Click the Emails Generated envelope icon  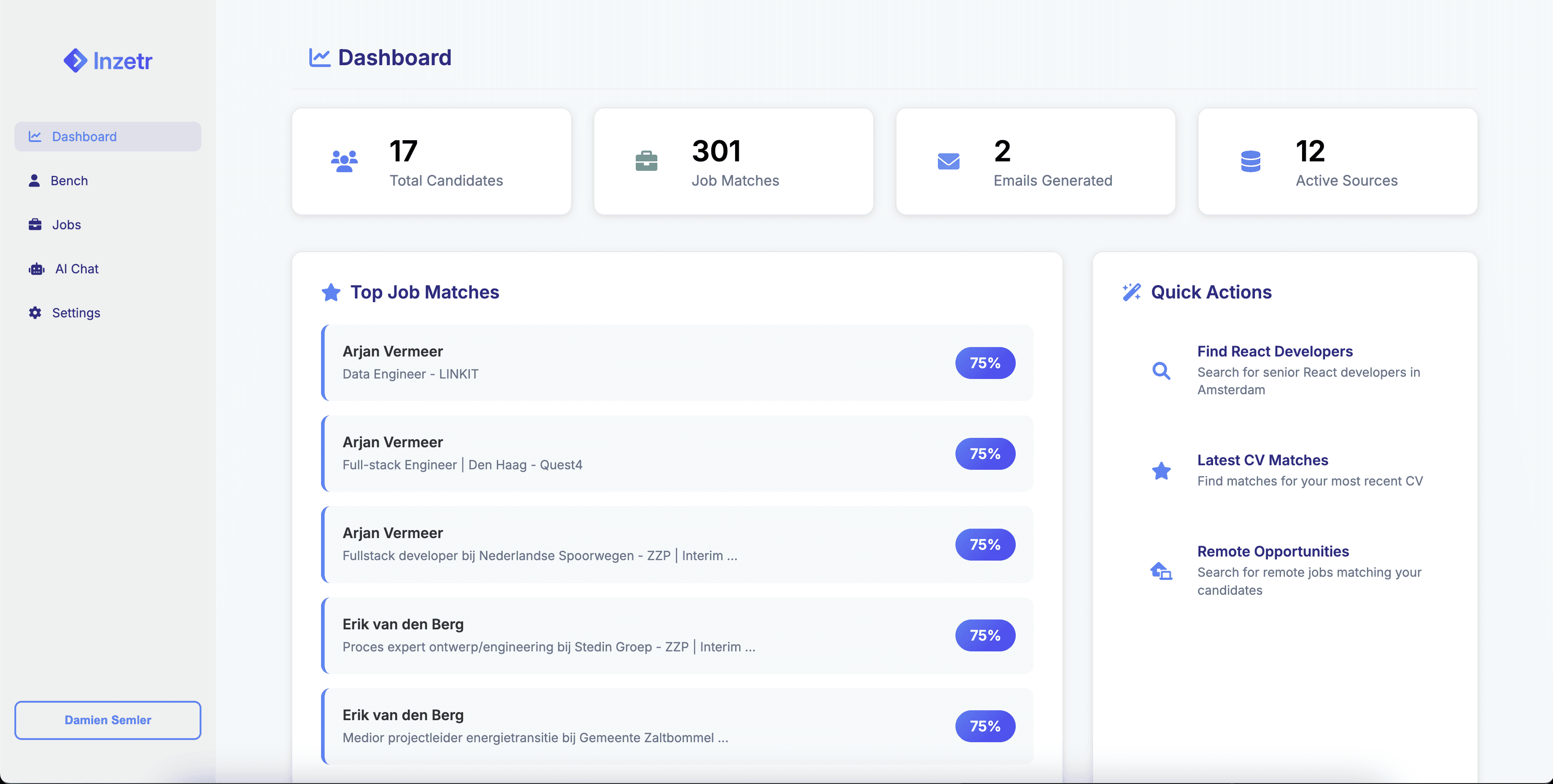pyautogui.click(x=948, y=161)
